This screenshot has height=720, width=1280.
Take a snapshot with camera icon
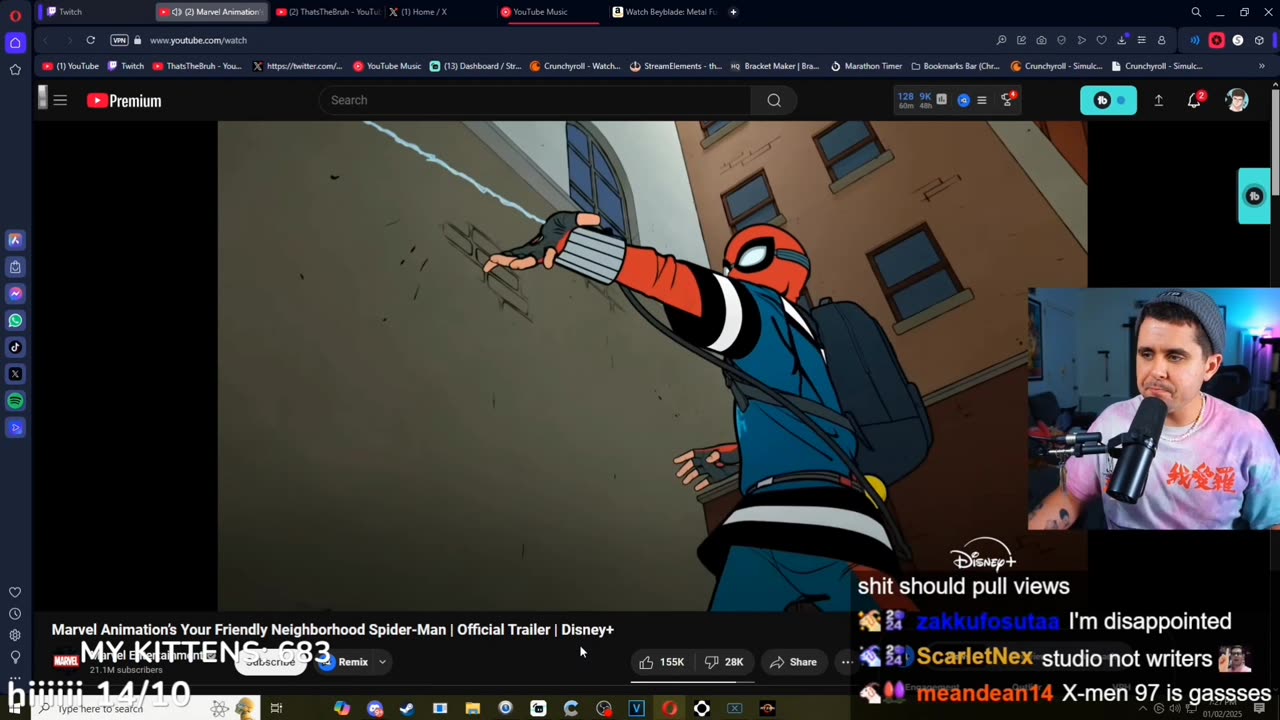point(1041,40)
